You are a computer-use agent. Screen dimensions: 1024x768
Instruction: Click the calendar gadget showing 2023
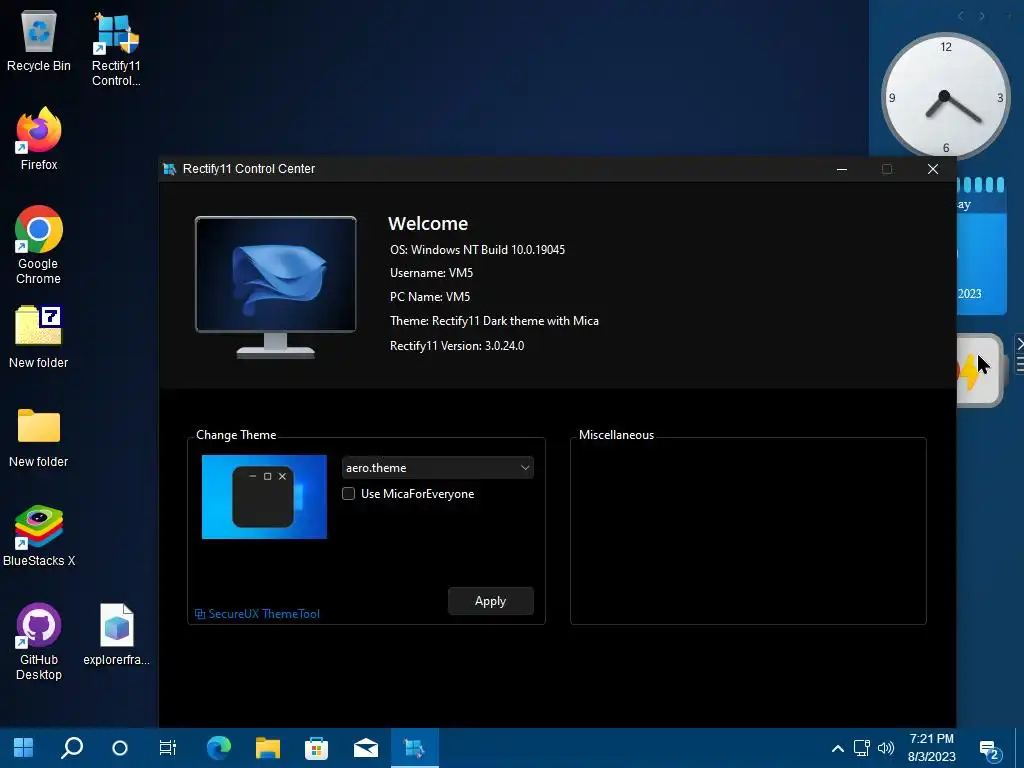pos(981,246)
